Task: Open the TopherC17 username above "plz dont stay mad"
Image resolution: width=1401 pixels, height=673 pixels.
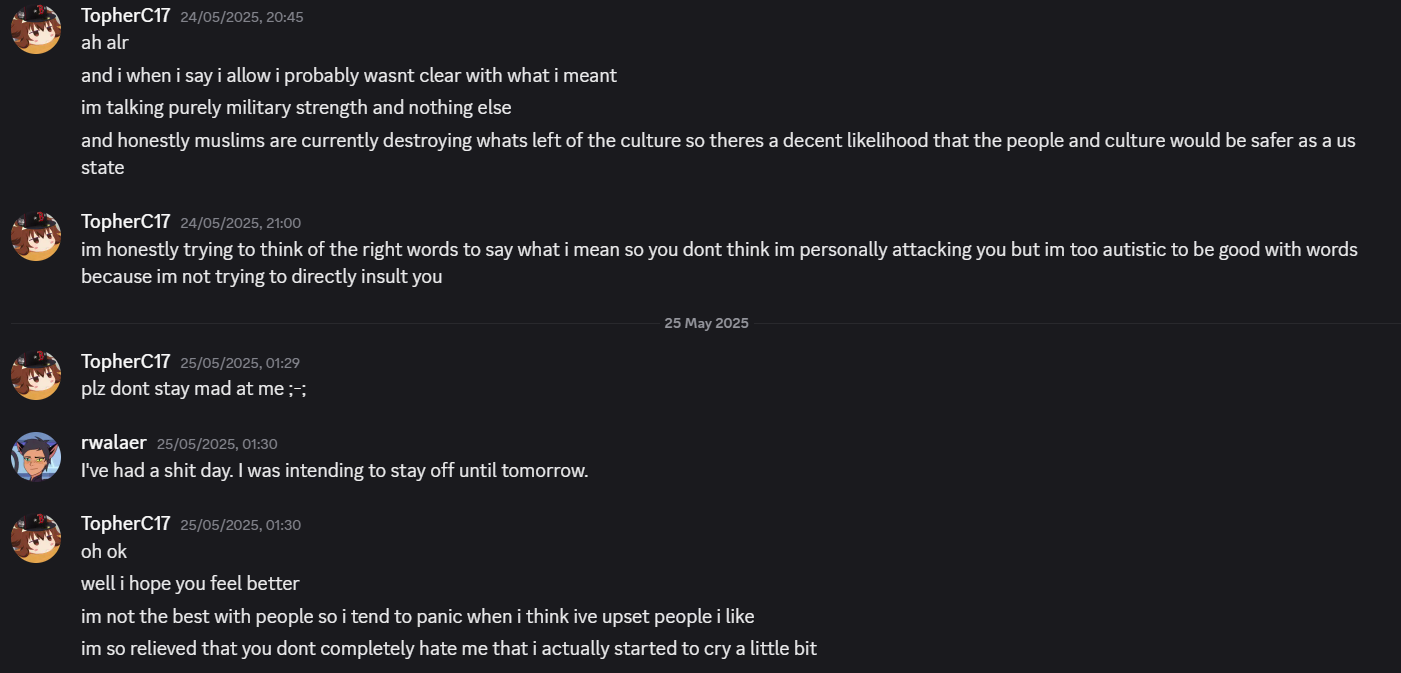Action: point(125,362)
